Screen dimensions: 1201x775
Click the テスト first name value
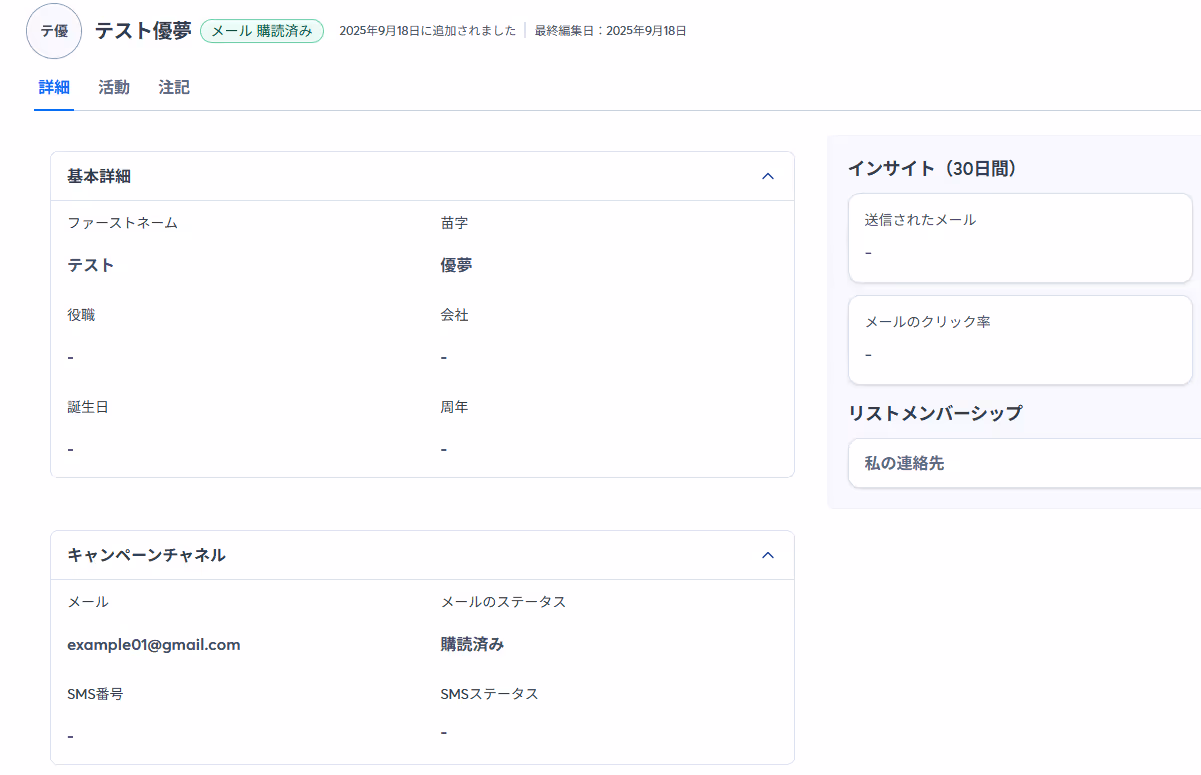click(91, 265)
